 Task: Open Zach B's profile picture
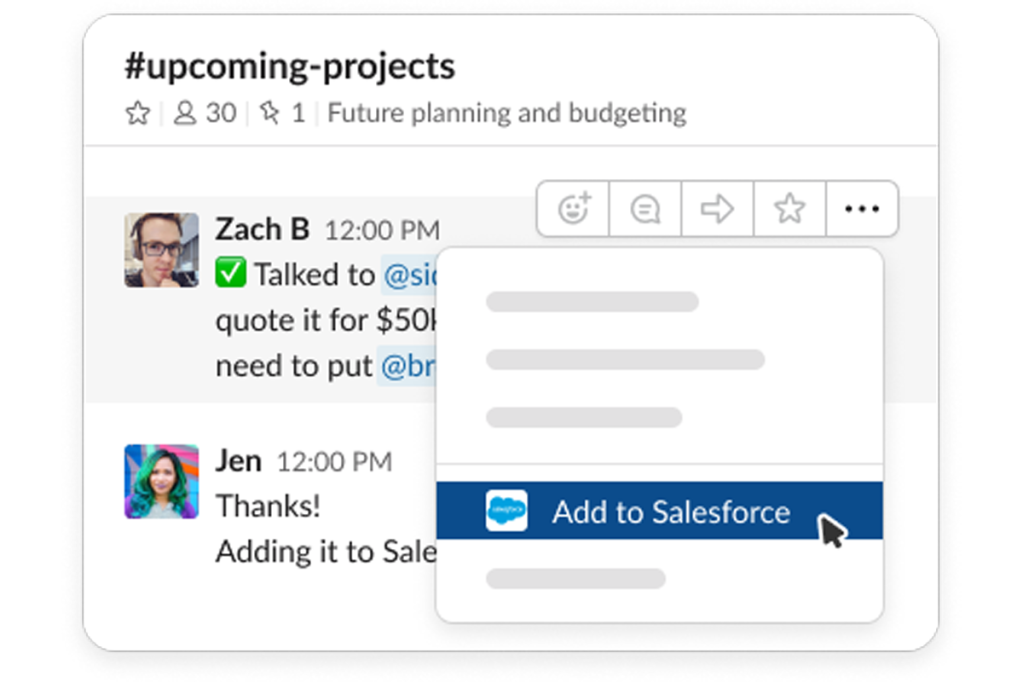(162, 250)
